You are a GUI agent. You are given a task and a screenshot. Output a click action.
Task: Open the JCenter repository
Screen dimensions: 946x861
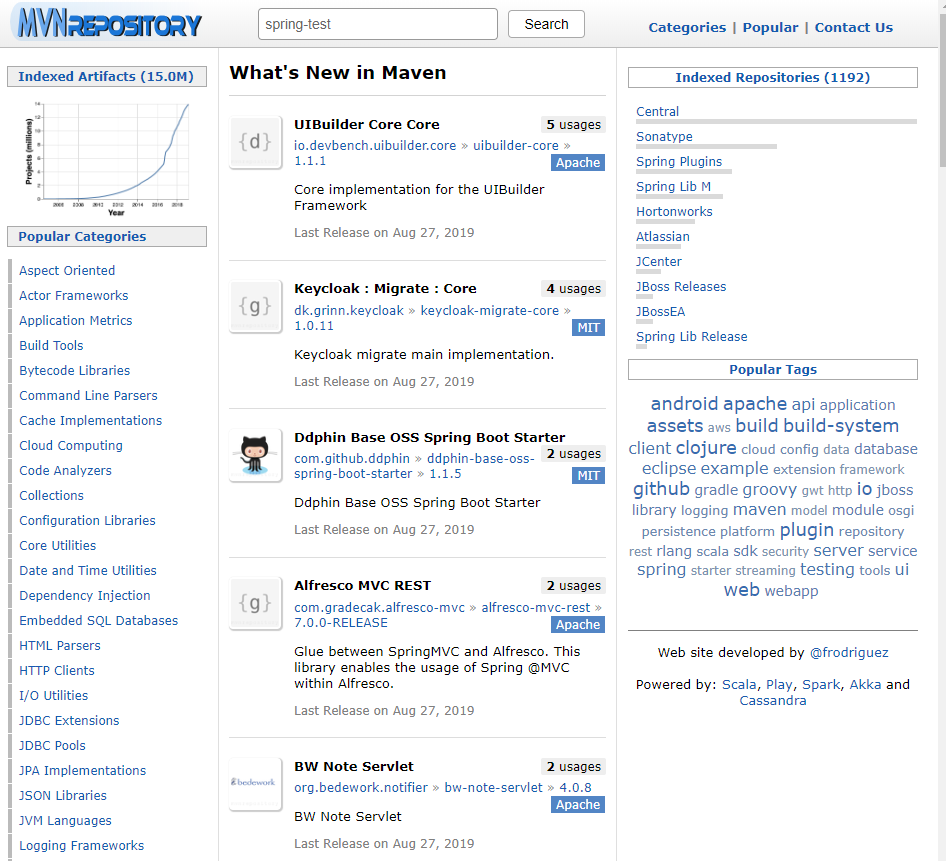pos(659,262)
